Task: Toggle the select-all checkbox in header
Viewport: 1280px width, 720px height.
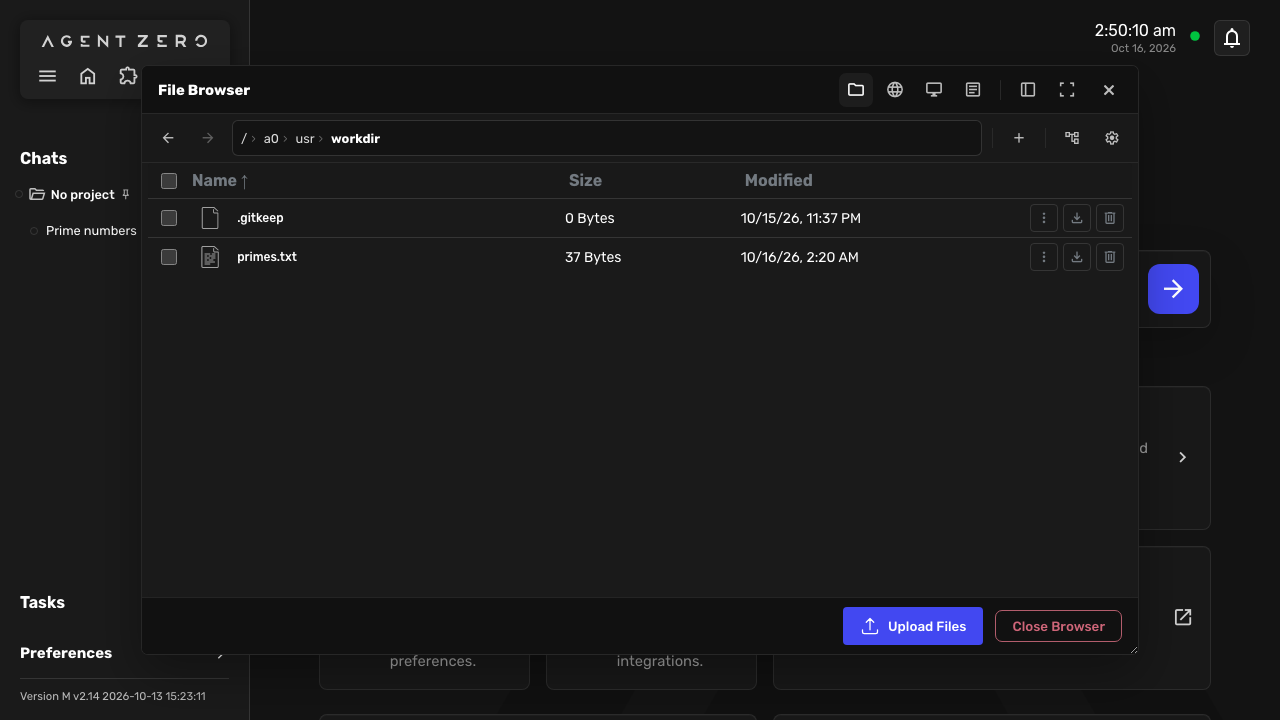Action: pyautogui.click(x=169, y=181)
